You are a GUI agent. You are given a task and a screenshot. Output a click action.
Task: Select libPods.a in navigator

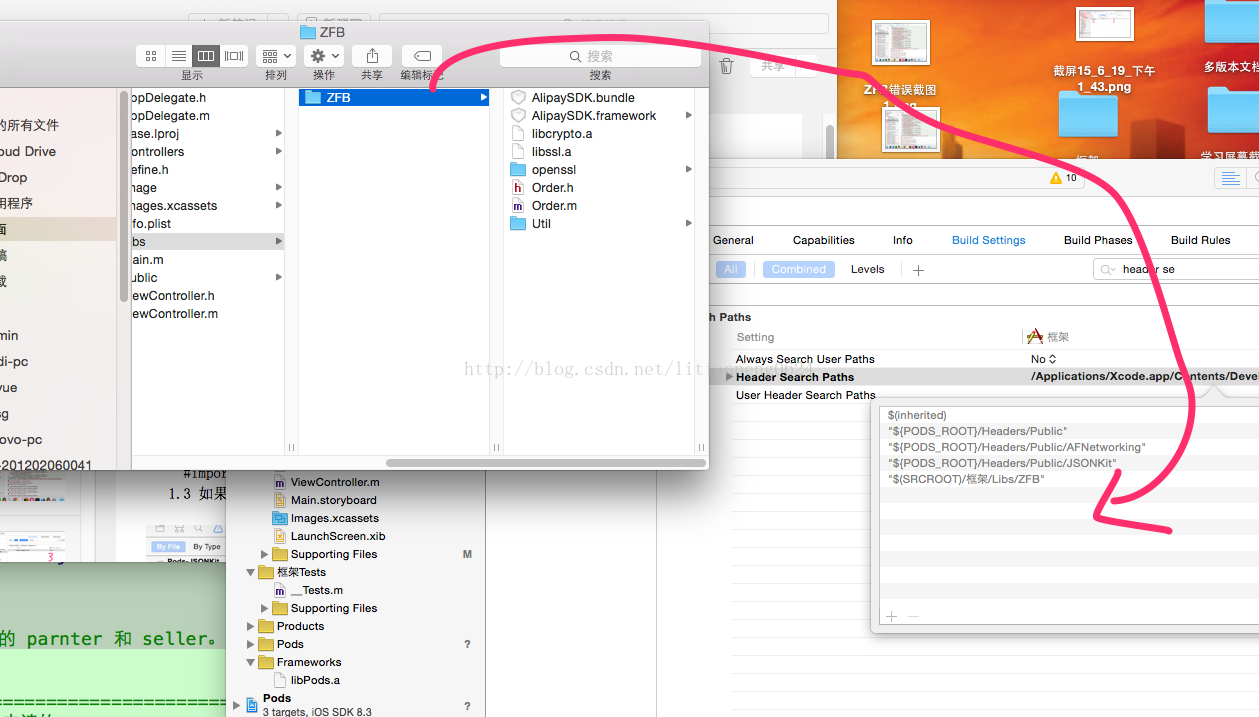[315, 680]
